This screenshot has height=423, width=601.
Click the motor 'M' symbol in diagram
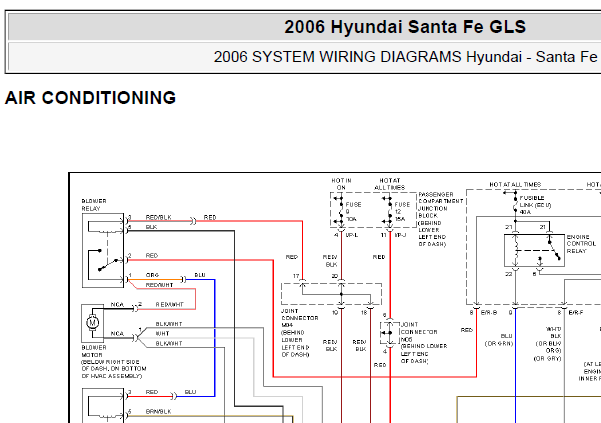point(92,323)
